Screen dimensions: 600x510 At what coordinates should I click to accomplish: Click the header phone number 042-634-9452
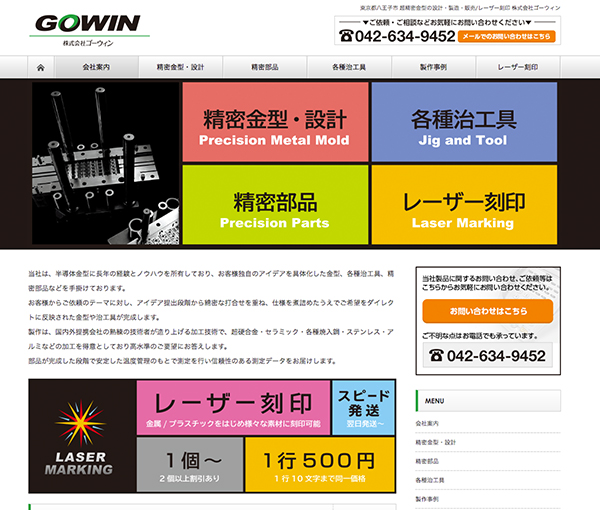tap(397, 36)
